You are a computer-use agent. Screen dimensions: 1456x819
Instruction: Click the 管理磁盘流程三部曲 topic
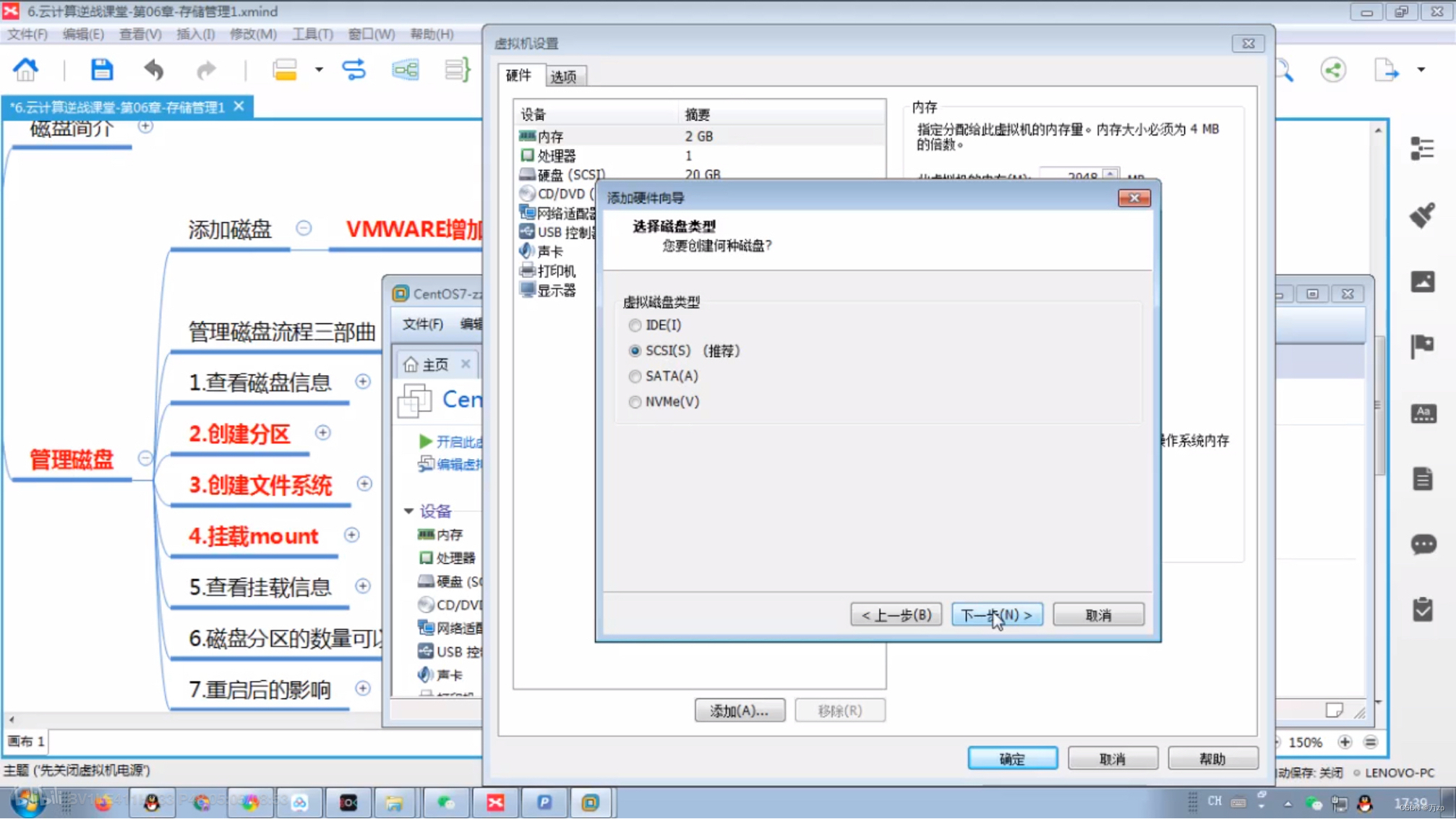(282, 332)
